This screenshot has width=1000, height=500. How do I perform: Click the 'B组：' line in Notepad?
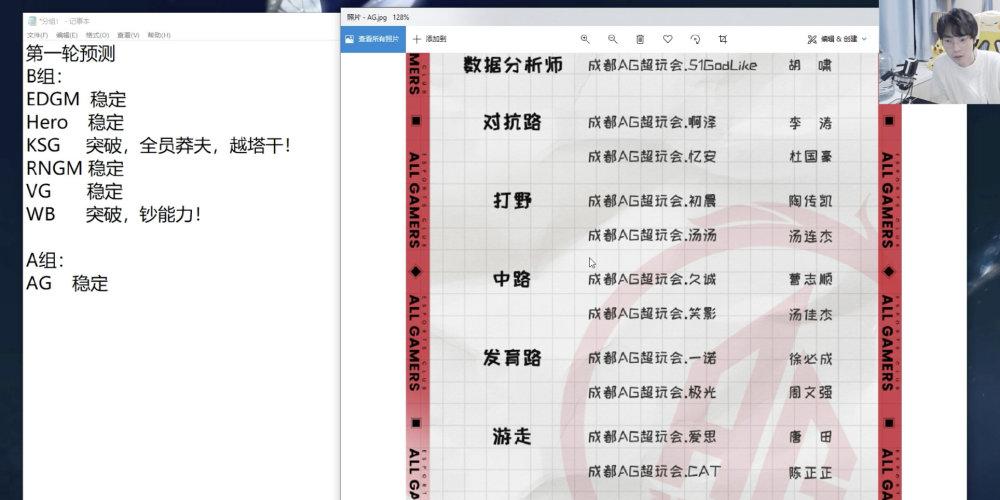(44, 77)
